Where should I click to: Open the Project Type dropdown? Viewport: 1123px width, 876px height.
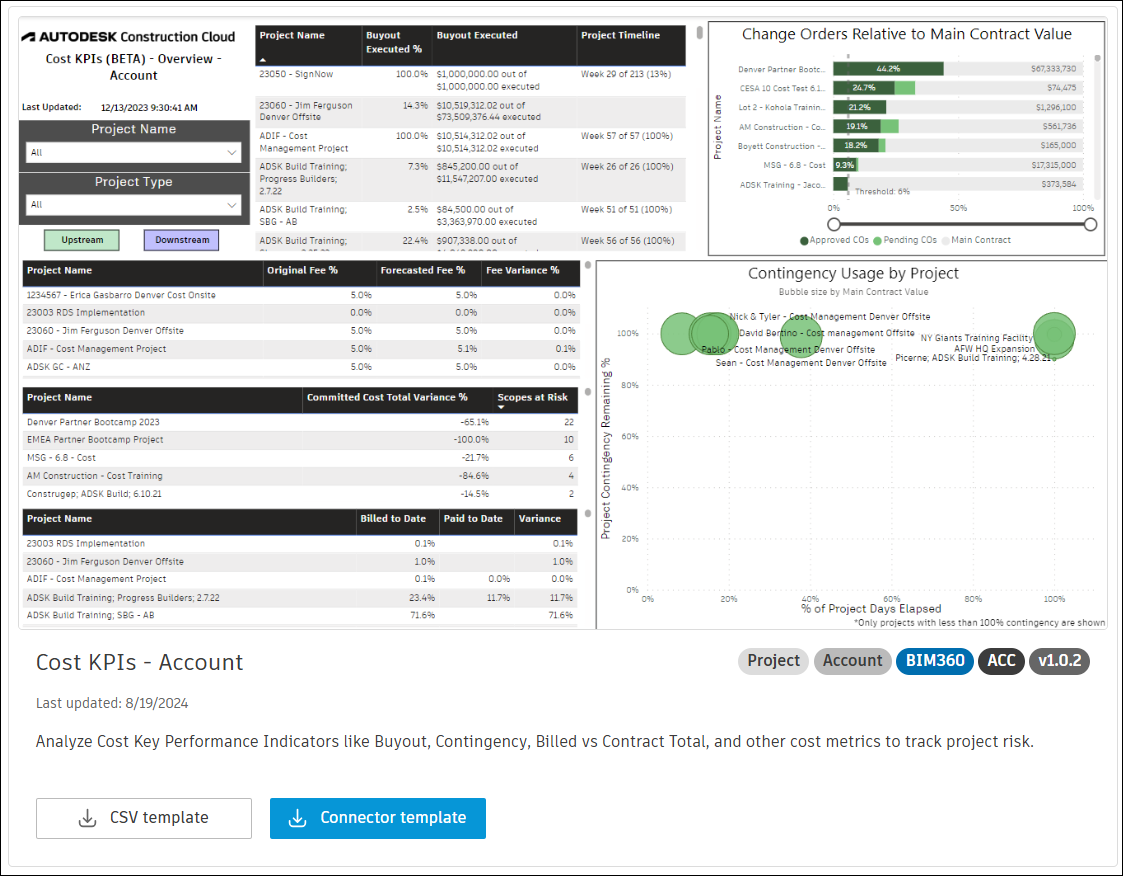click(133, 205)
